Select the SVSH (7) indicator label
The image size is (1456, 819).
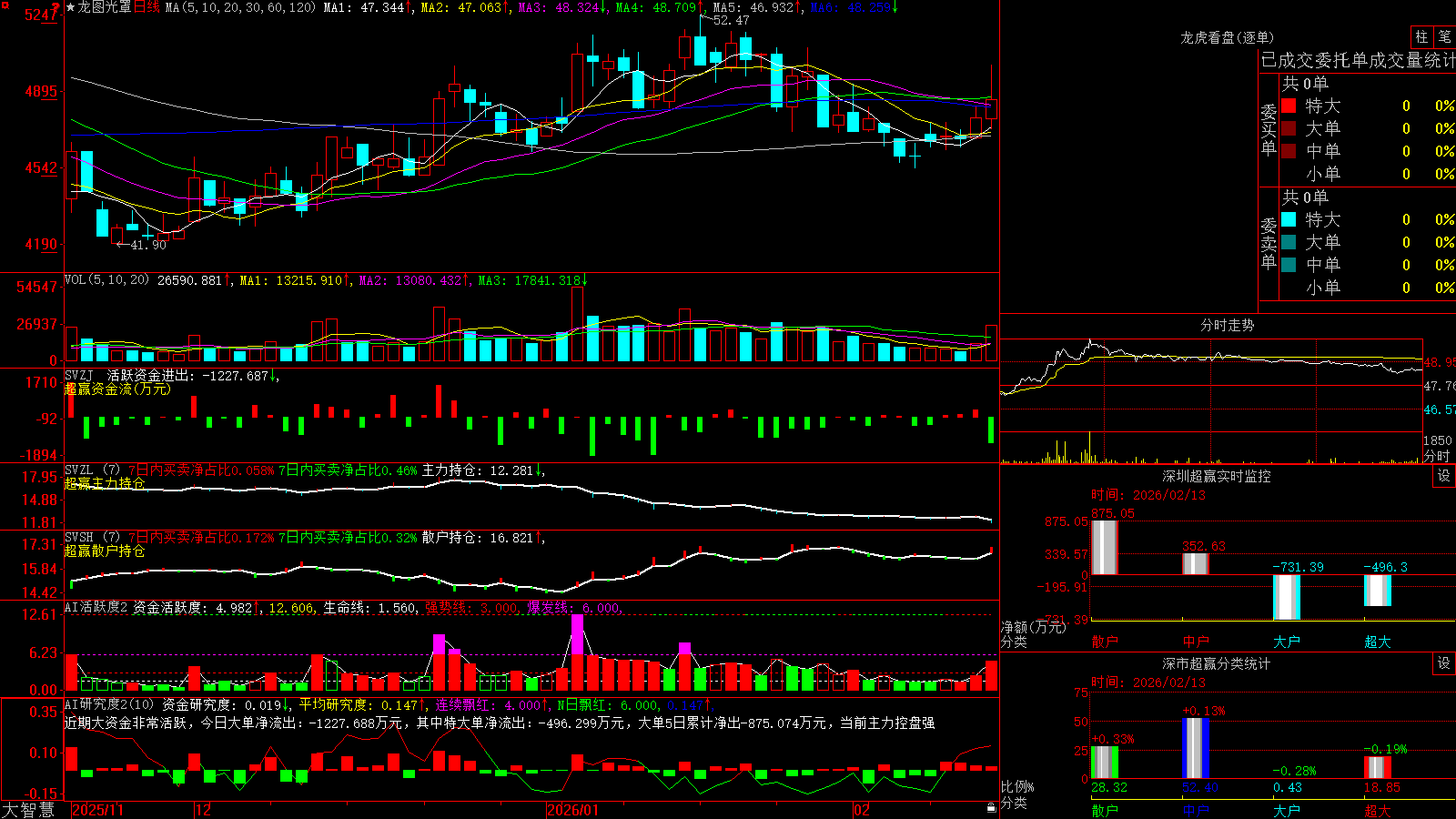tap(92, 538)
